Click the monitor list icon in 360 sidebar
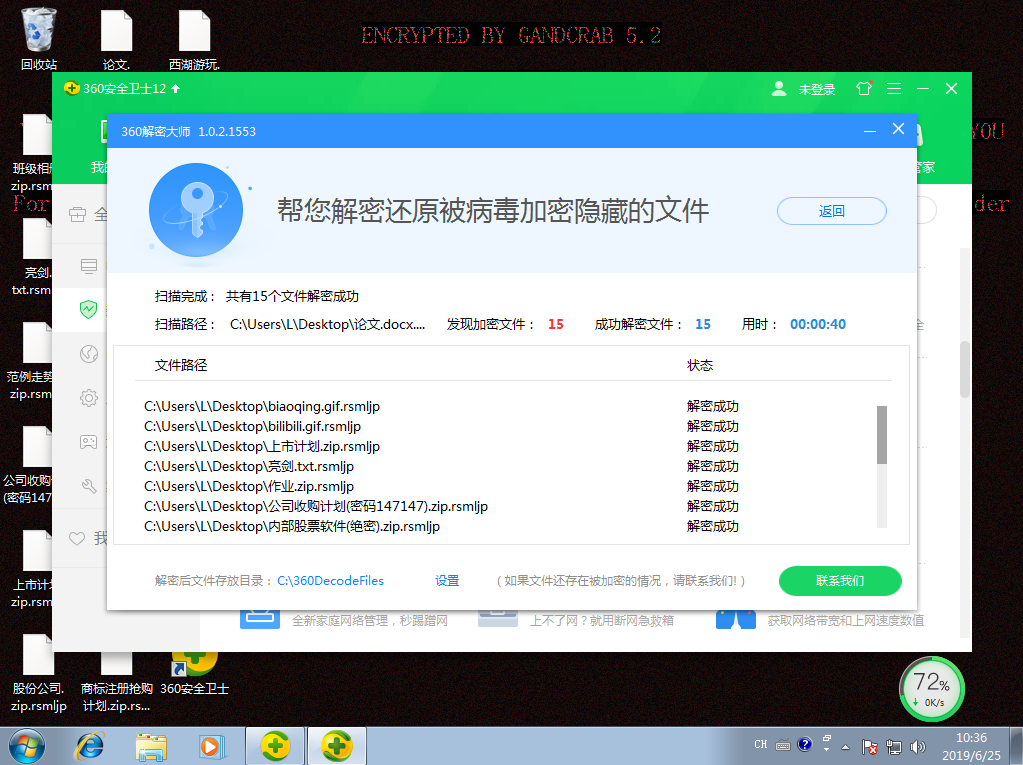Viewport: 1023px width, 765px height. 89,265
